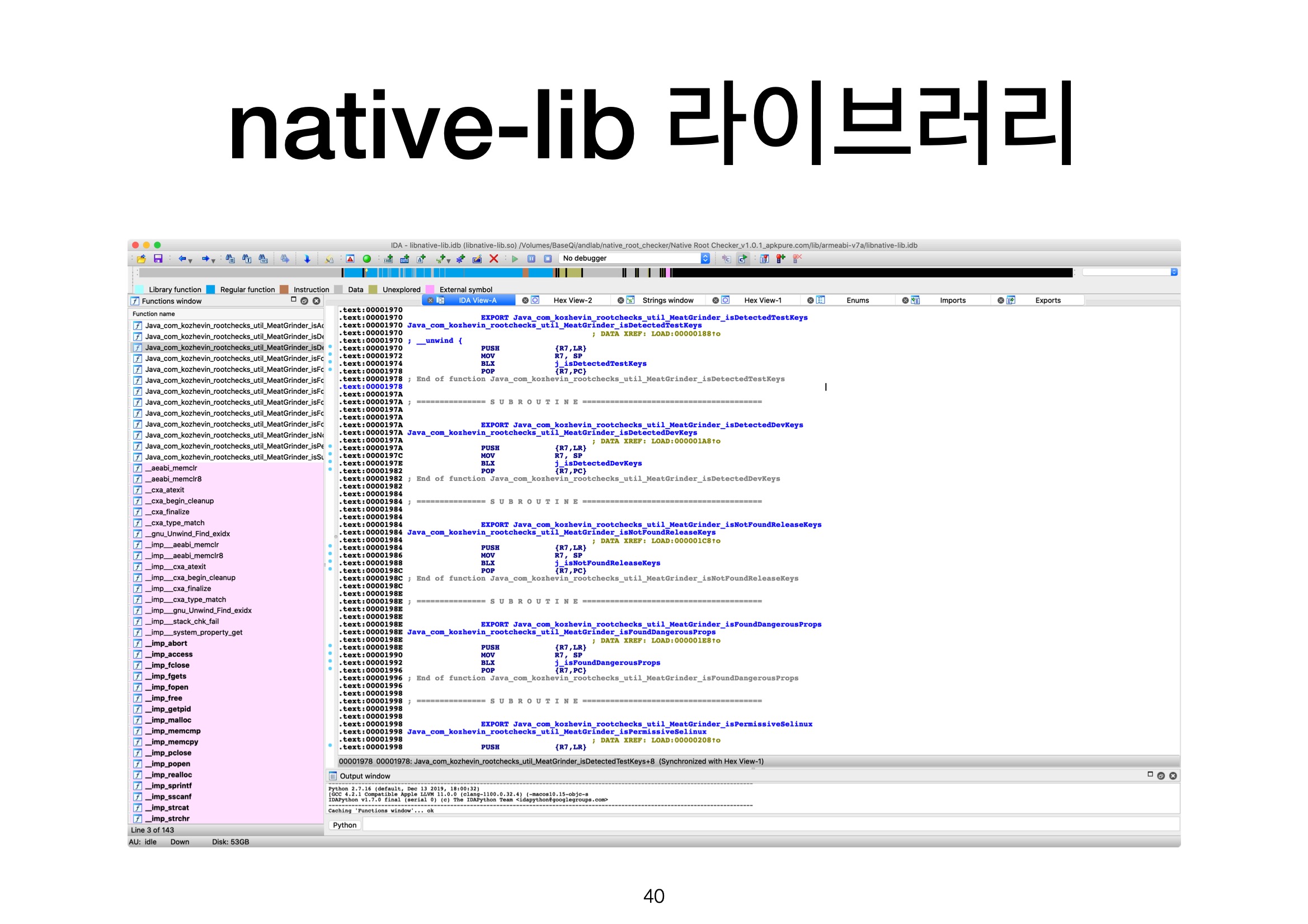Click the Python command input field

click(769, 825)
